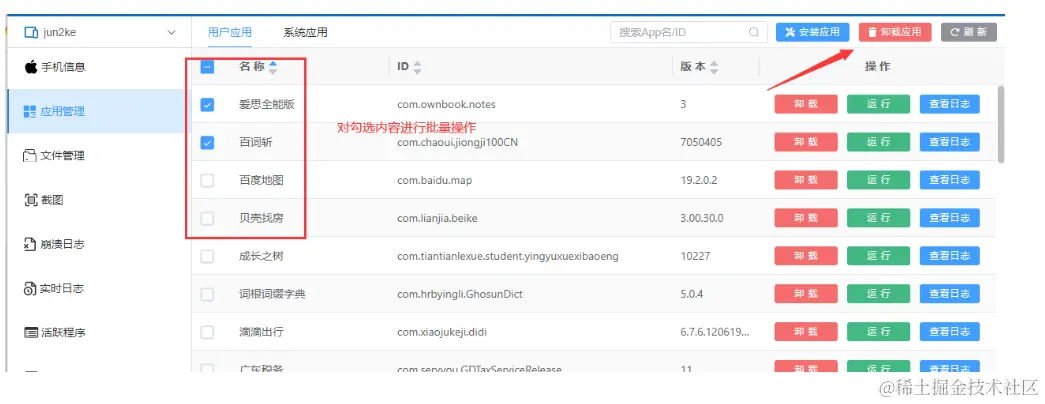This screenshot has height=404, width=1045.
Task: Click 运行 for 贝壳找房
Action: pyautogui.click(x=878, y=218)
